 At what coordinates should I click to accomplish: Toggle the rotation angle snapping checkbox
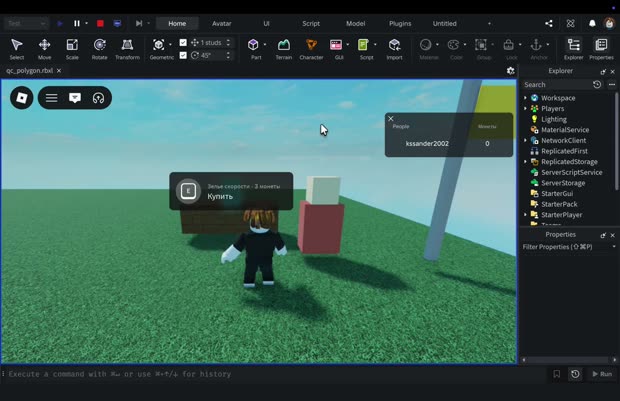[x=183, y=55]
